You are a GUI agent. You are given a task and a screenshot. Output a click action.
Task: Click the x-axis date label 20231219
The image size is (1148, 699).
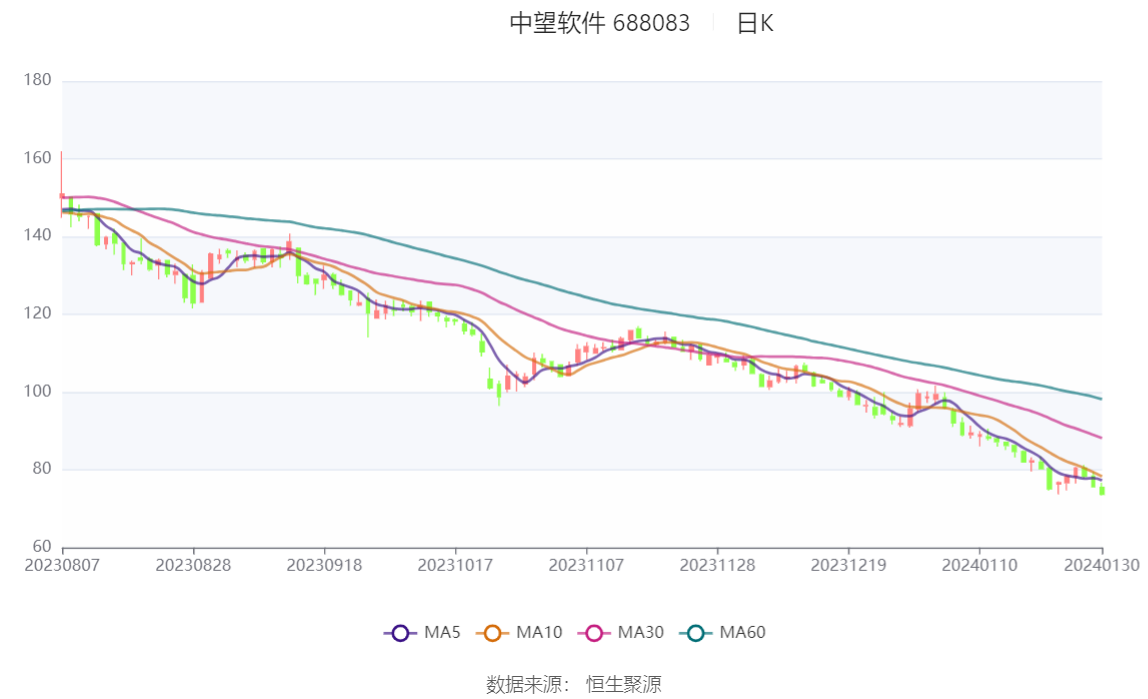click(x=849, y=566)
